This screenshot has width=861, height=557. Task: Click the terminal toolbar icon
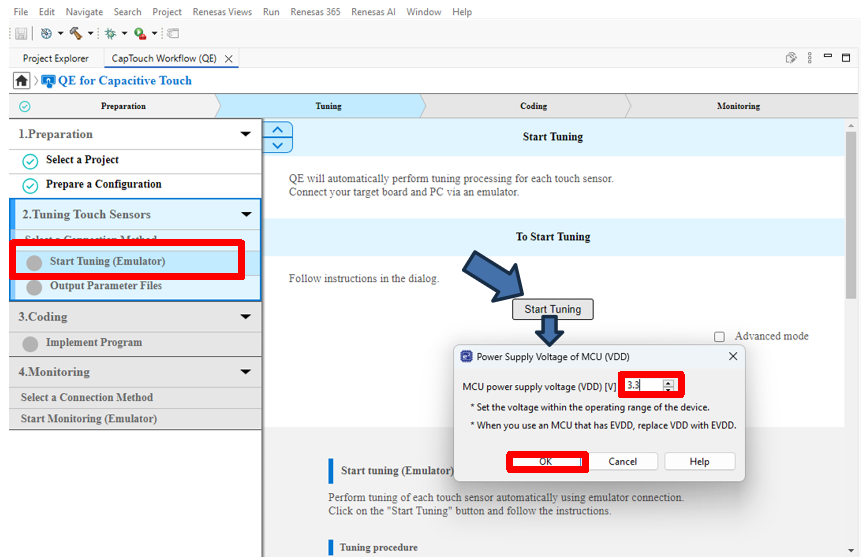pos(173,34)
